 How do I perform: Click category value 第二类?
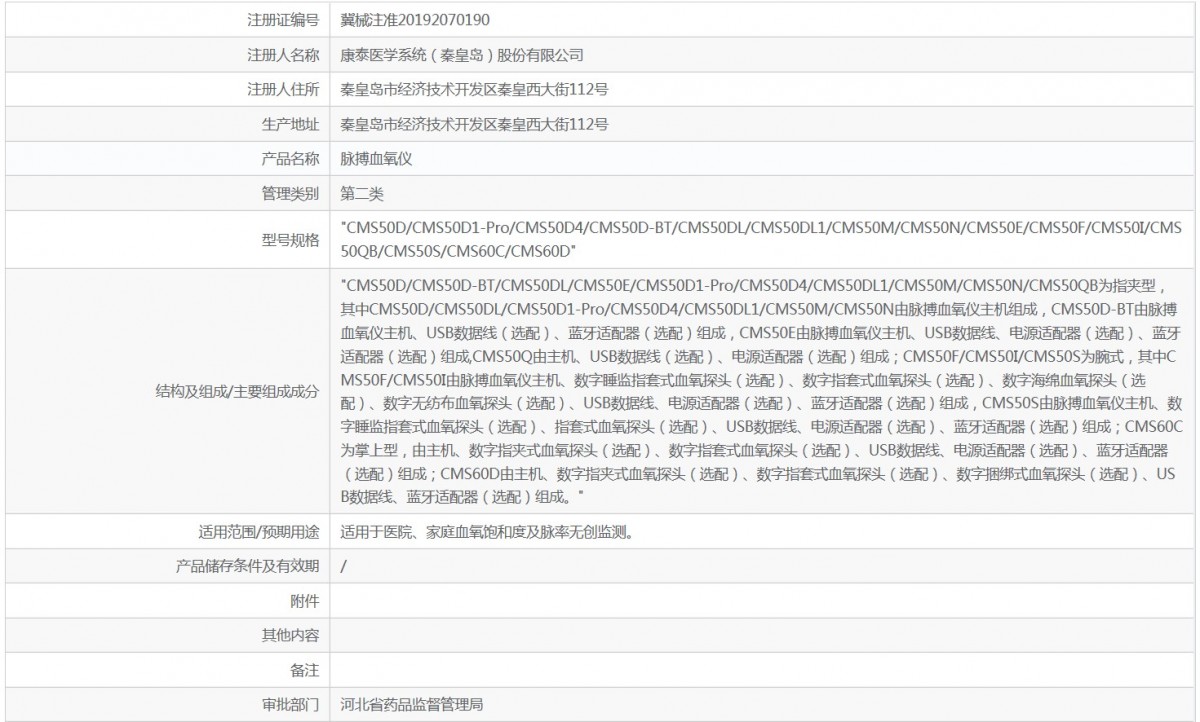point(362,193)
